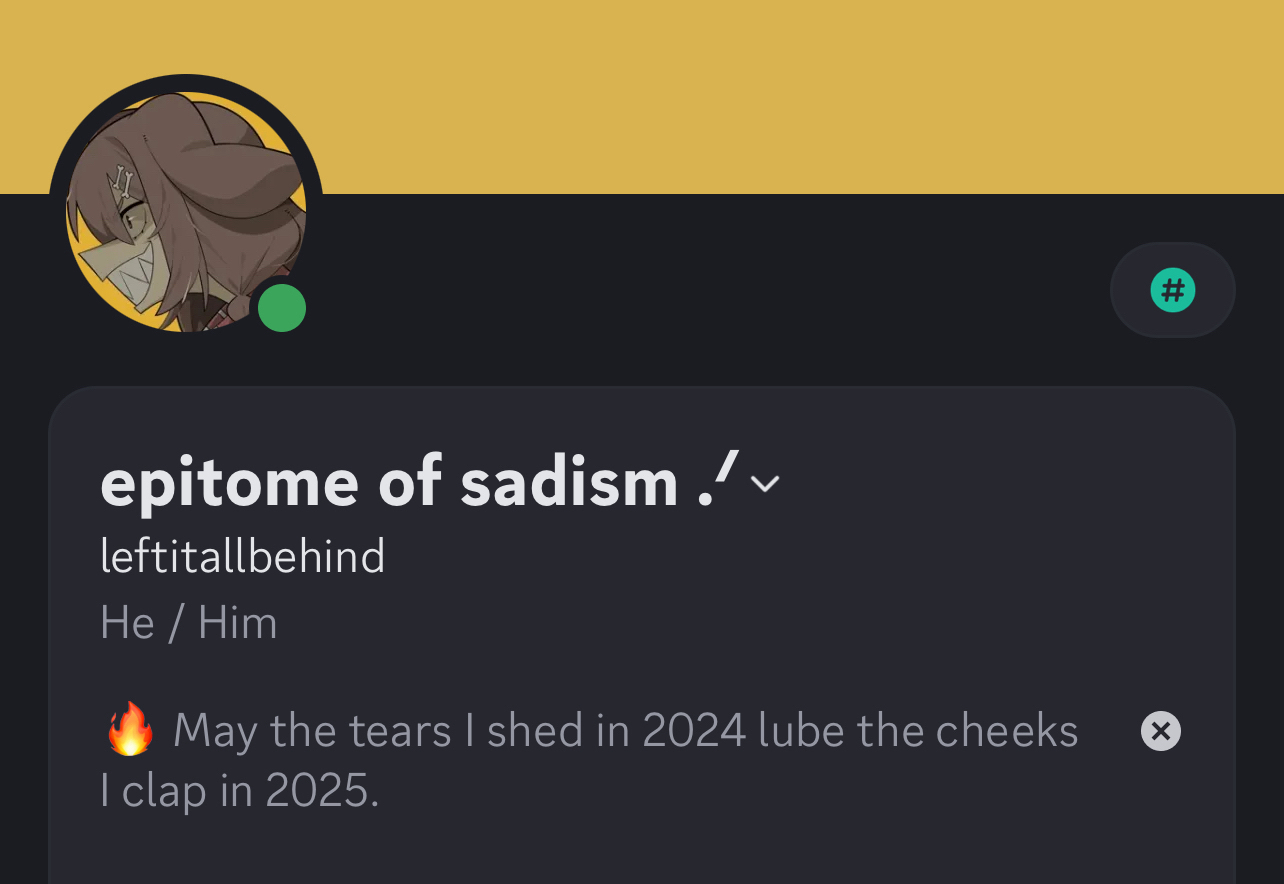Click the username leftitallbehind
The width and height of the screenshot is (1284, 884).
pos(243,556)
